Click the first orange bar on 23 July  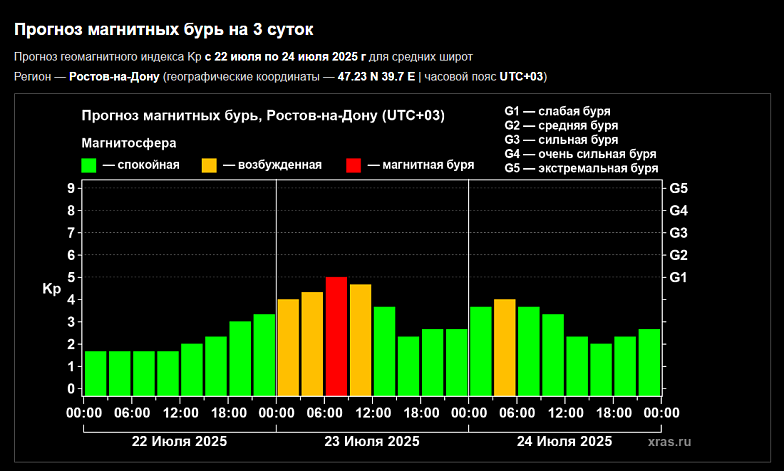tap(288, 348)
